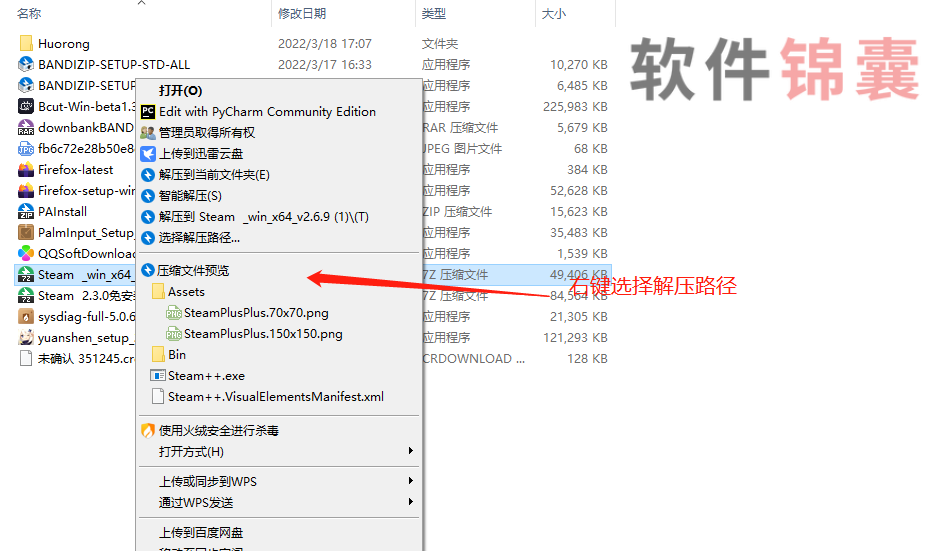Click the Steam++.exe file name
945x551 pixels.
coord(206,376)
